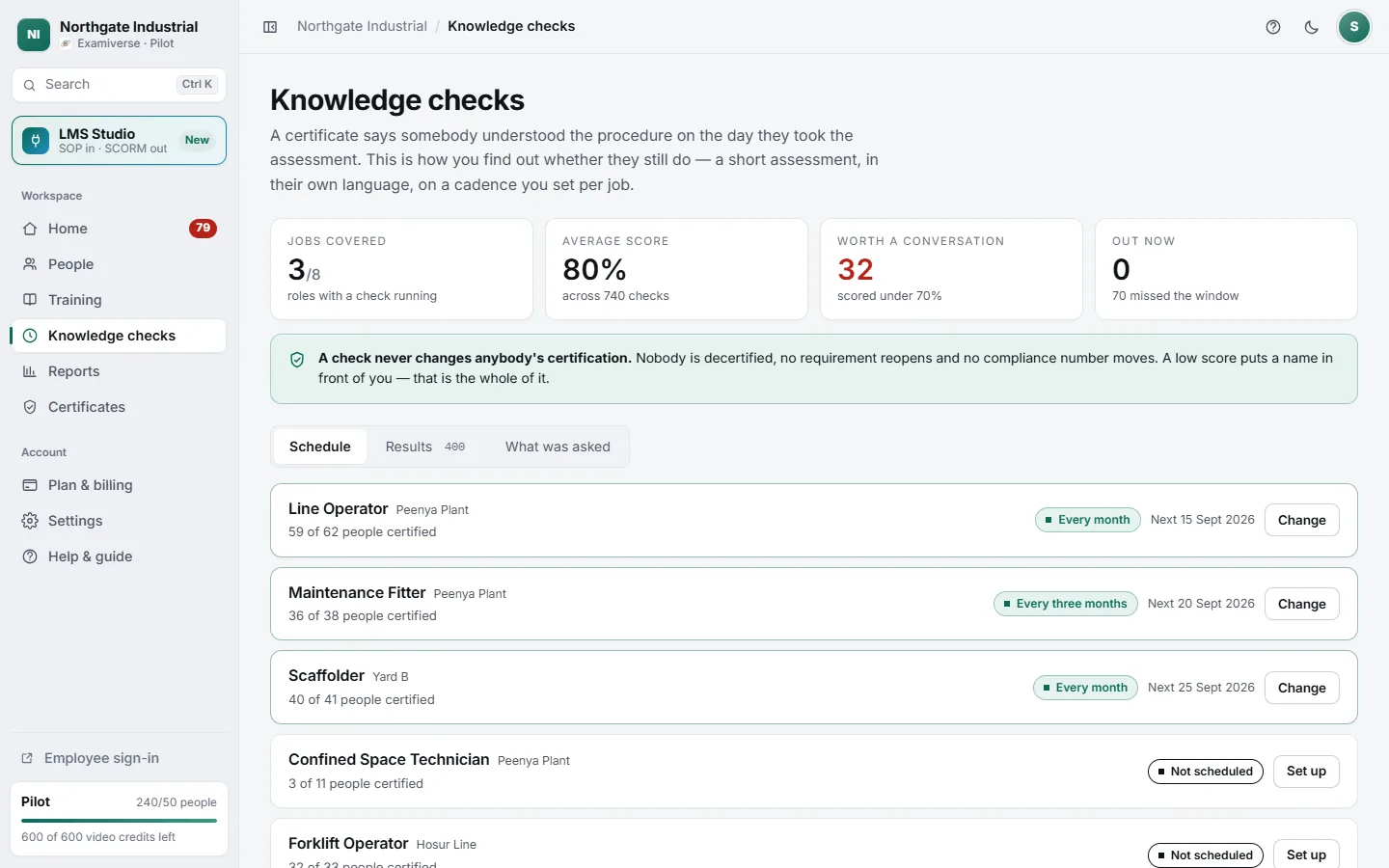
Task: Change the Maintenance Fitter schedule
Action: click(x=1302, y=604)
